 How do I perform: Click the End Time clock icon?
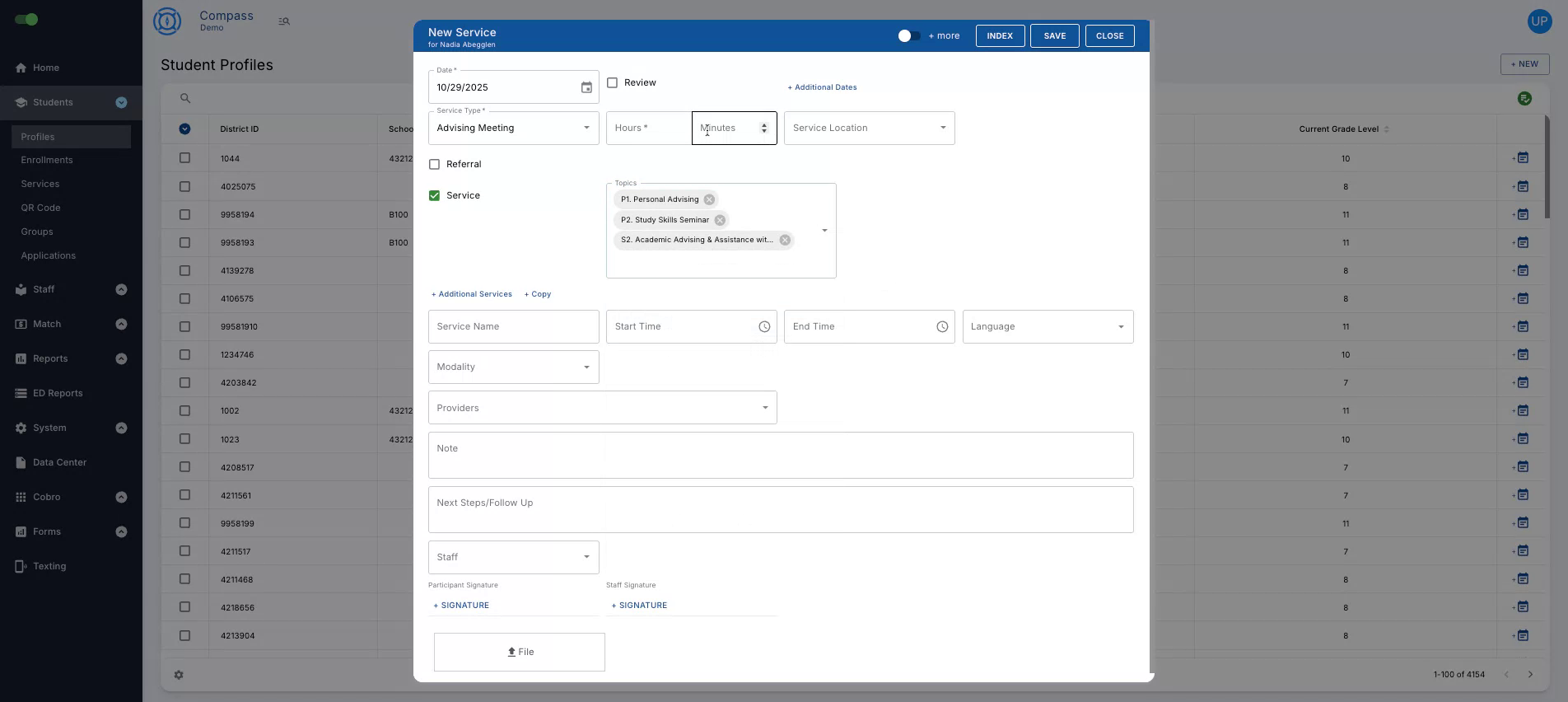(942, 327)
